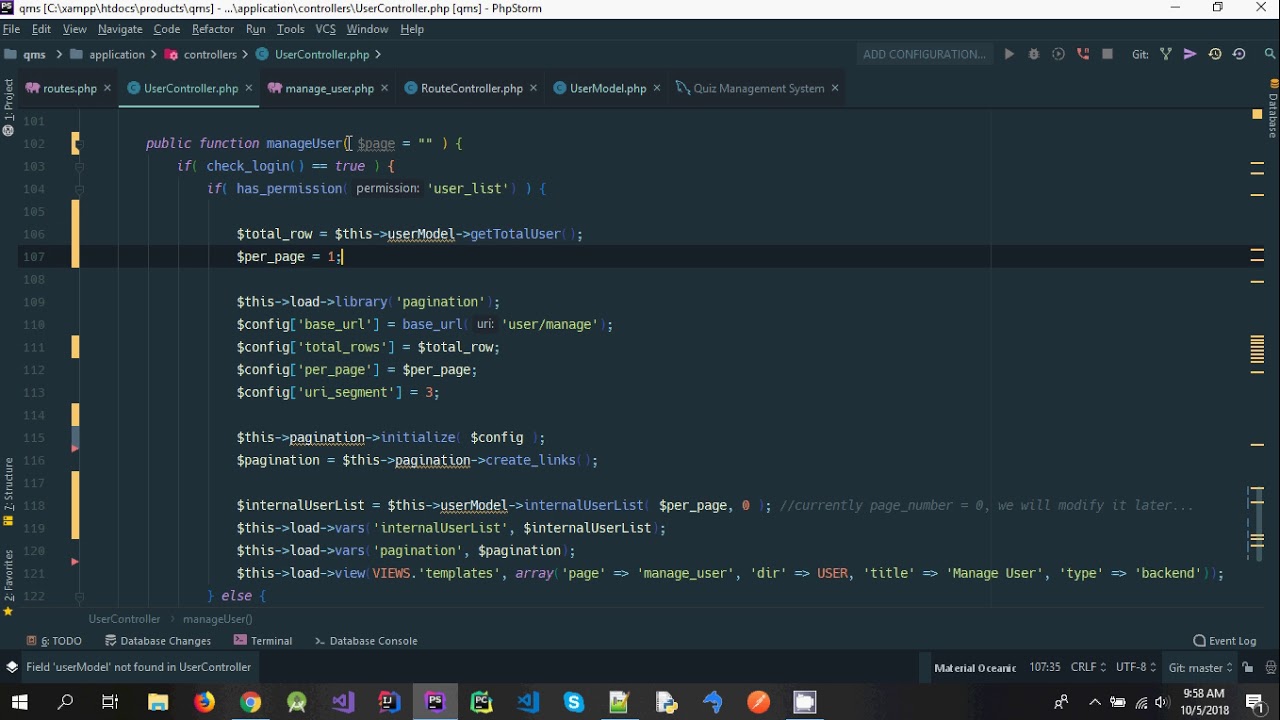Open PyCharm from the taskbar

(x=481, y=702)
